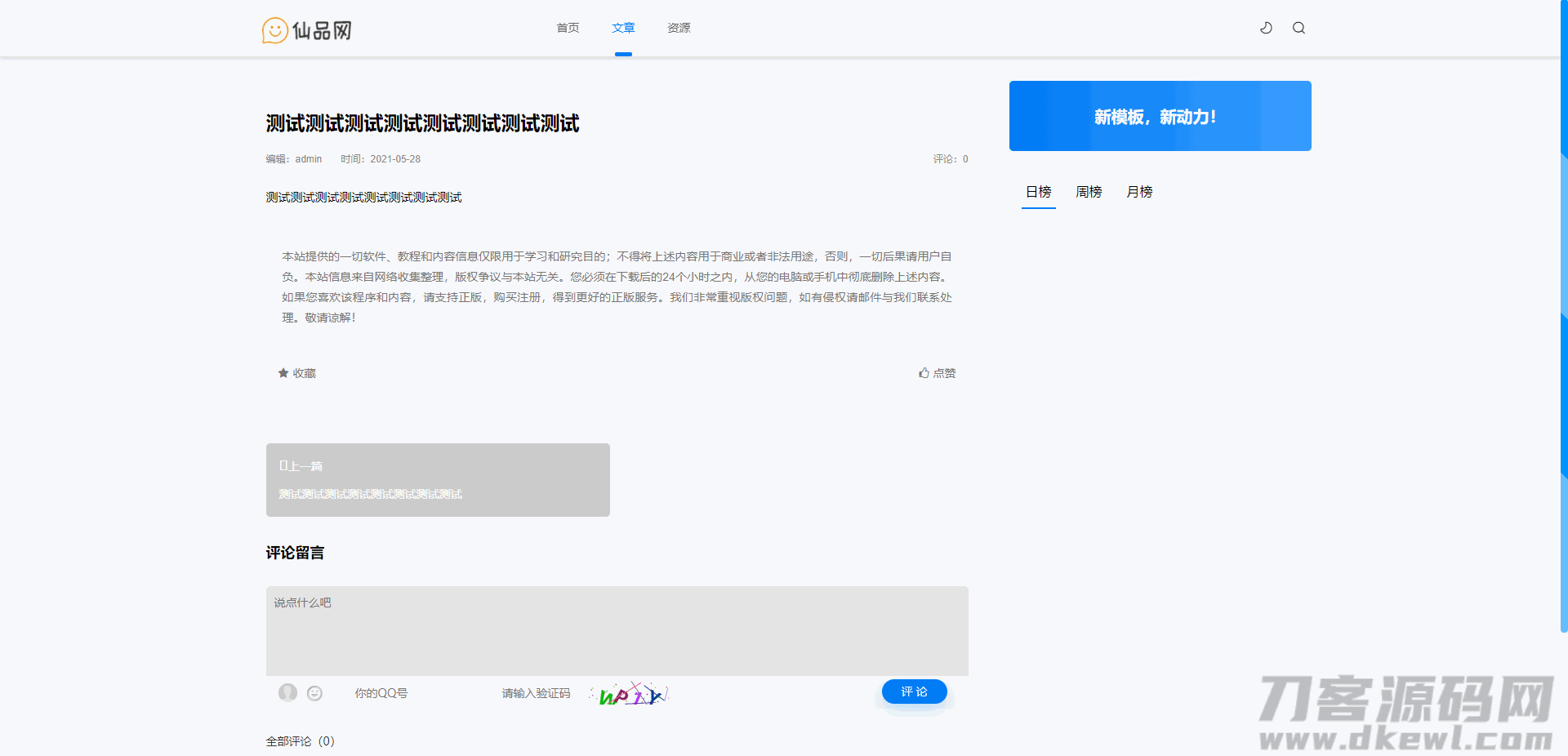Click the 新模板，新动力 blue banner
1568x756 pixels.
tap(1160, 116)
